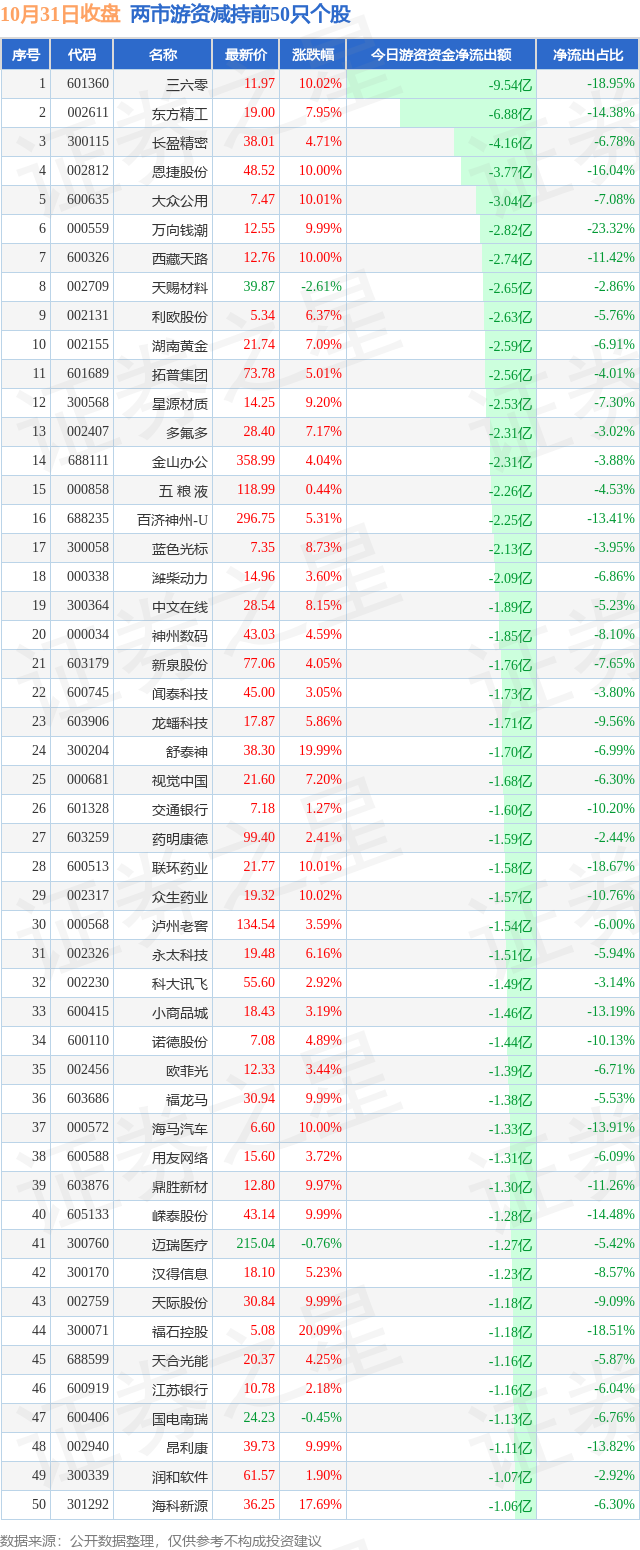The width and height of the screenshot is (640, 1550).
Task: Select the title text 两市游资减持前50只个股
Action: coord(240,15)
